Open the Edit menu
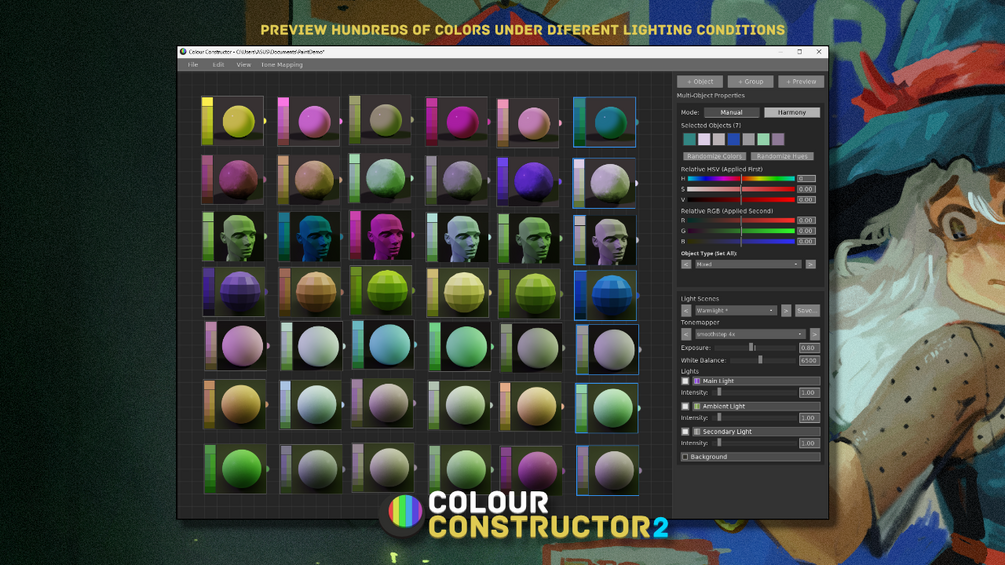The width and height of the screenshot is (1005, 565). point(218,65)
